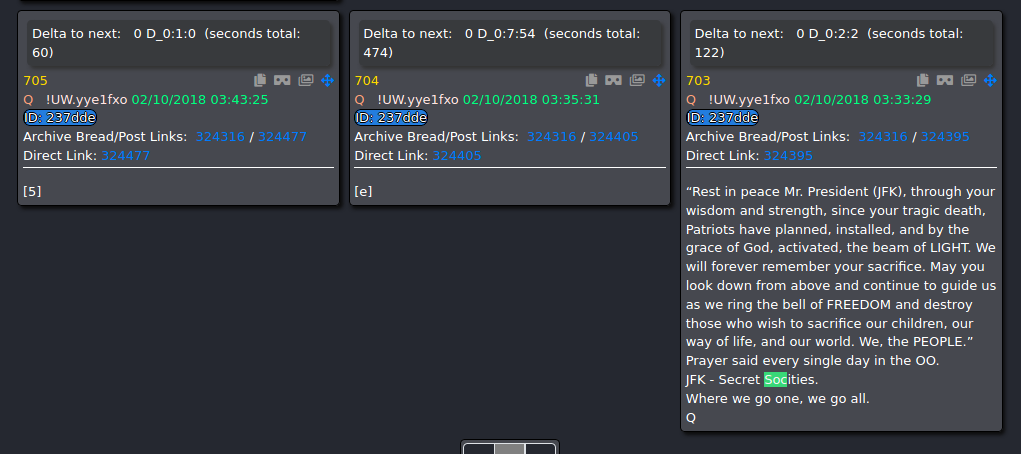Click the line "Where we go one, we go all."
The image size is (1021, 454).
(x=777, y=398)
